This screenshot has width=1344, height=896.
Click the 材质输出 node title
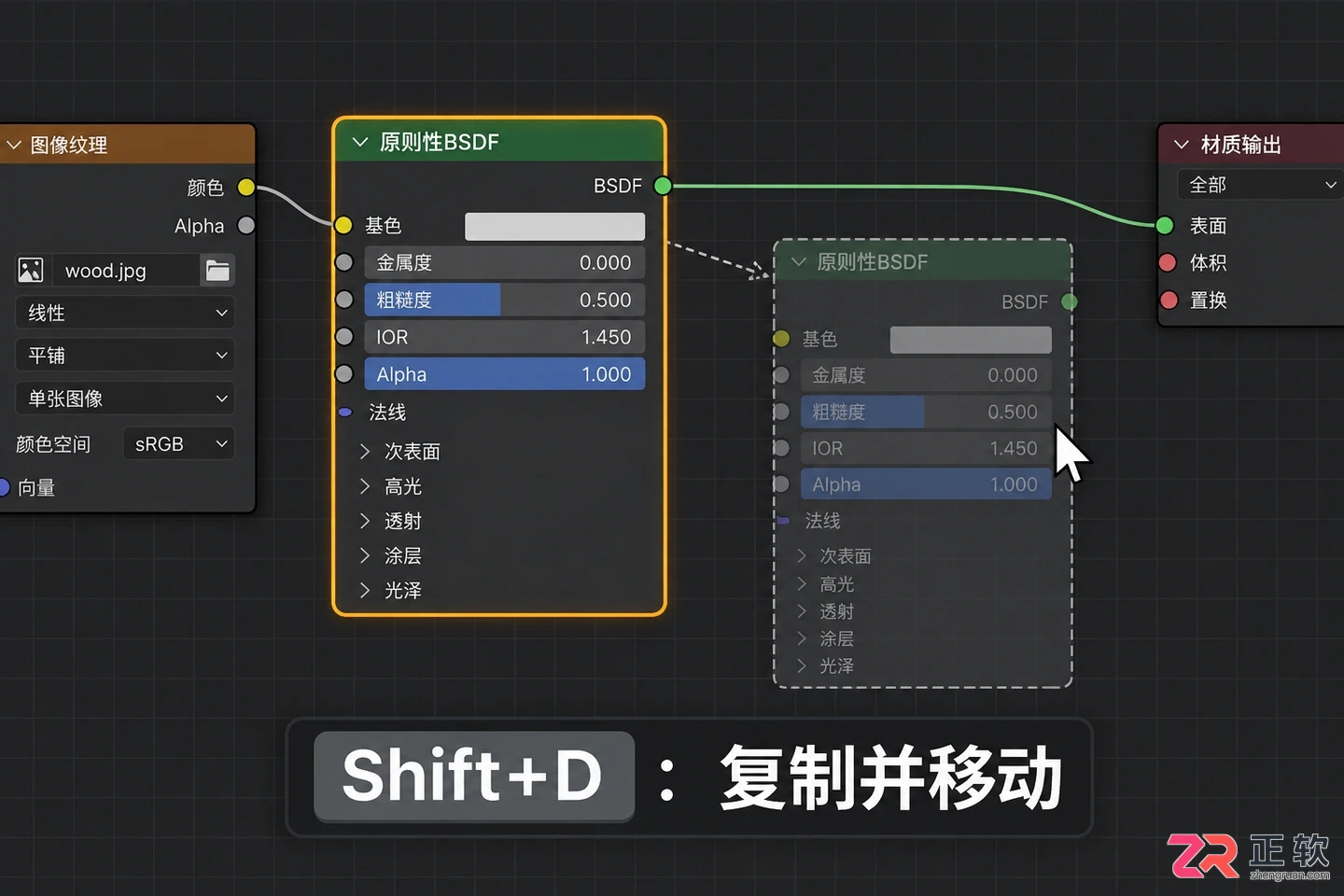pyautogui.click(x=1240, y=145)
